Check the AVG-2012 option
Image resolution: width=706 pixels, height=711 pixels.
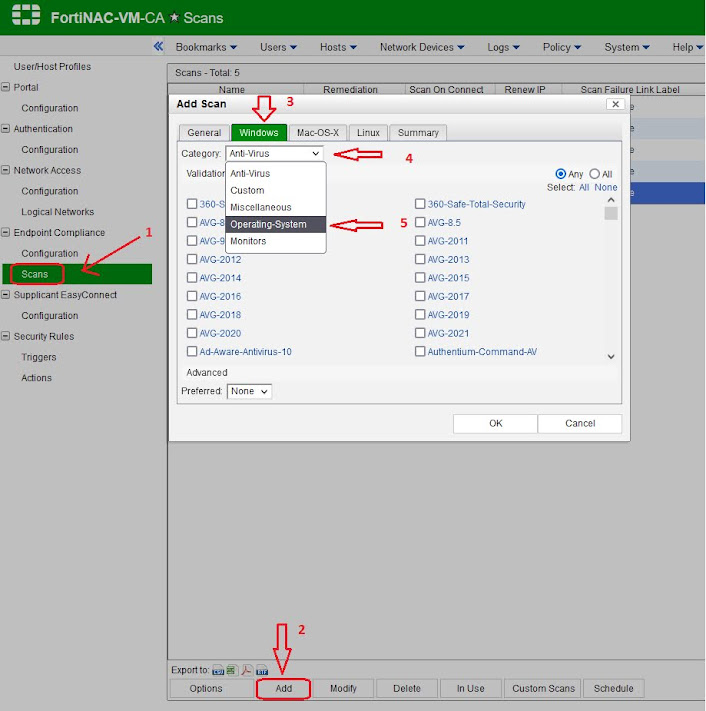pyautogui.click(x=192, y=259)
